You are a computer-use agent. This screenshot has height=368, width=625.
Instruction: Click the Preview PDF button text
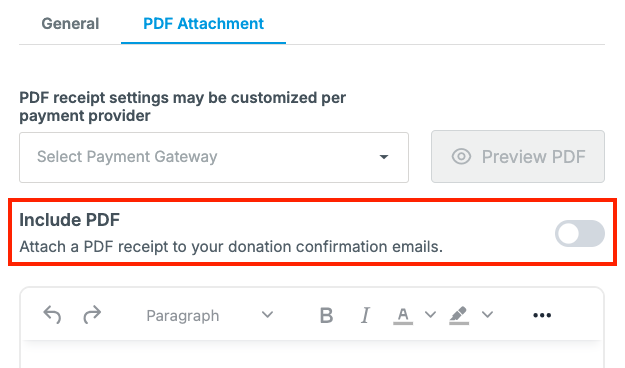click(534, 156)
